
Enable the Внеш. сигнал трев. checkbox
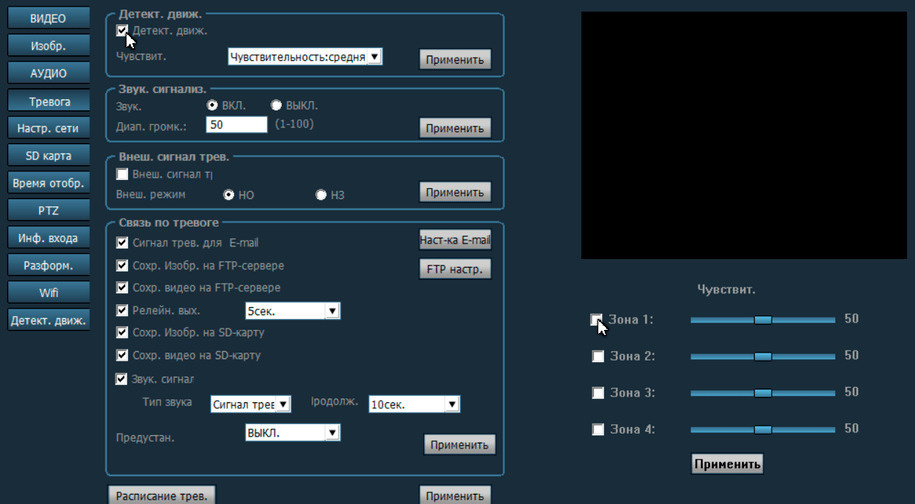tap(123, 174)
